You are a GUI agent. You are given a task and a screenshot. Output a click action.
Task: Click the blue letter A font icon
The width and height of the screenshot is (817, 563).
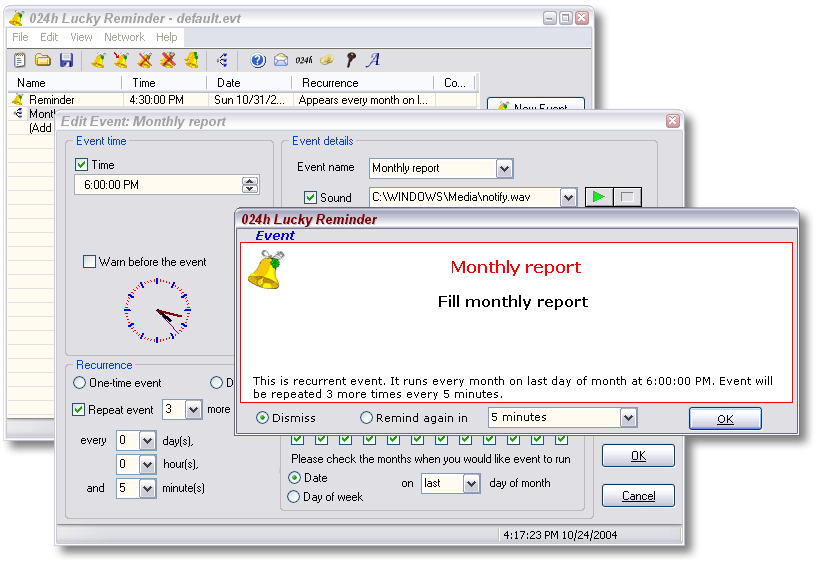[373, 60]
